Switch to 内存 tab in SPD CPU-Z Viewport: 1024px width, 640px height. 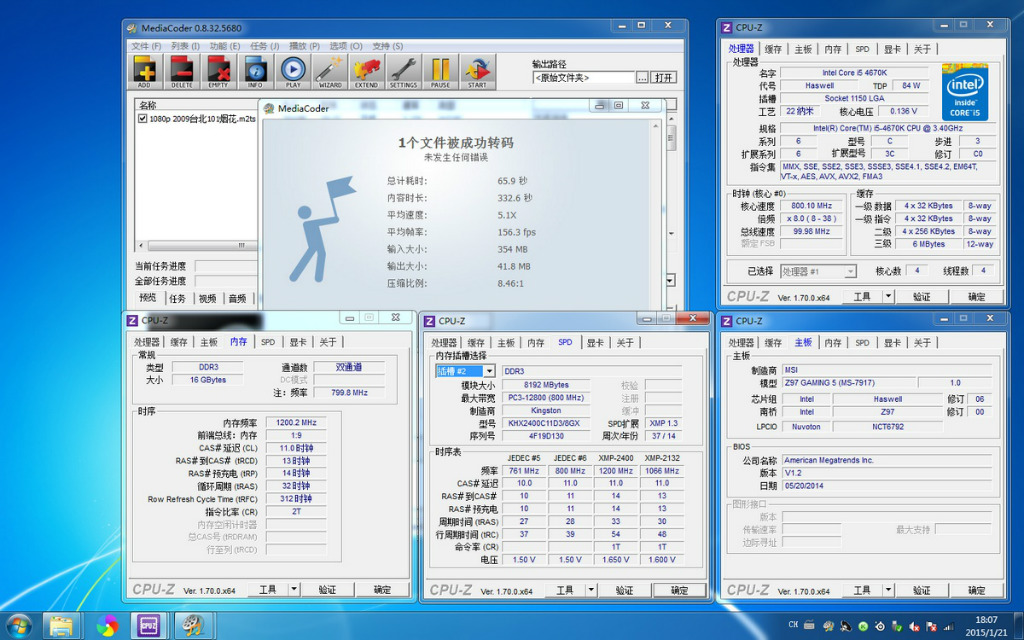pyautogui.click(x=536, y=342)
